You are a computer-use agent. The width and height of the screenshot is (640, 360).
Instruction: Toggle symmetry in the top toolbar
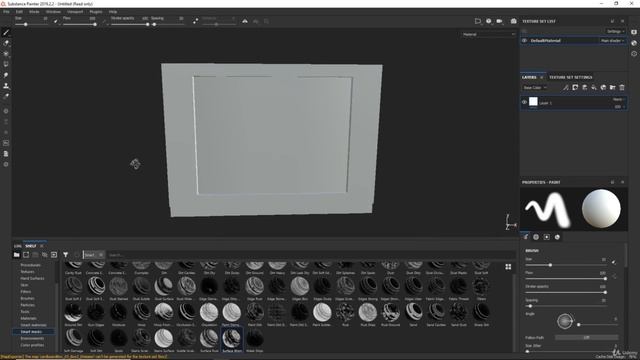[x=245, y=21]
